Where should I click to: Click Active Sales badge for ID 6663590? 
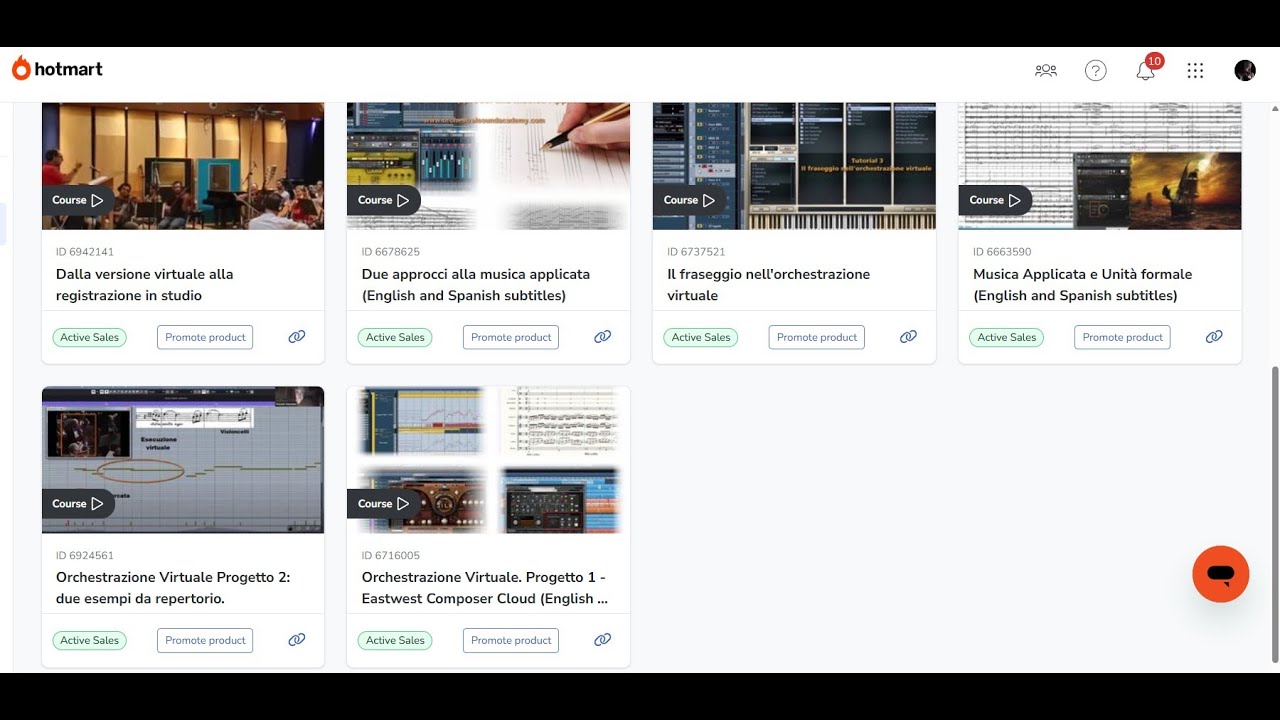[x=1006, y=337]
